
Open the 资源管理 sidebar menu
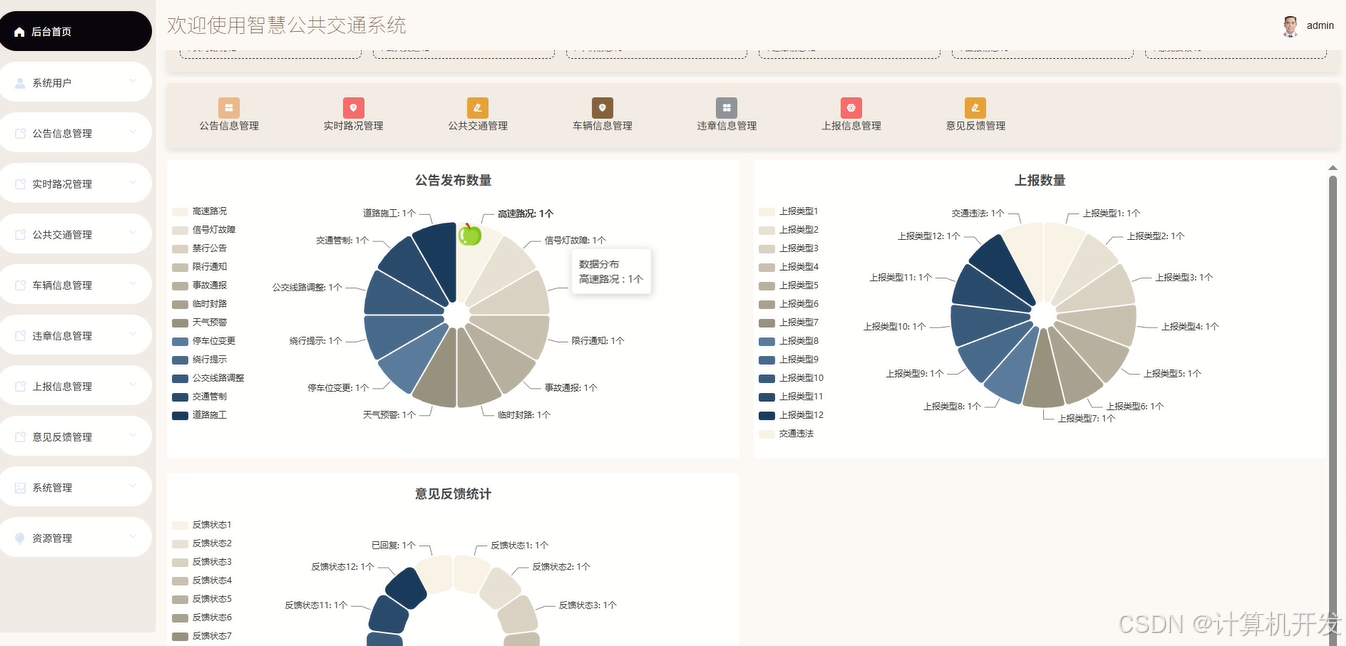(76, 537)
